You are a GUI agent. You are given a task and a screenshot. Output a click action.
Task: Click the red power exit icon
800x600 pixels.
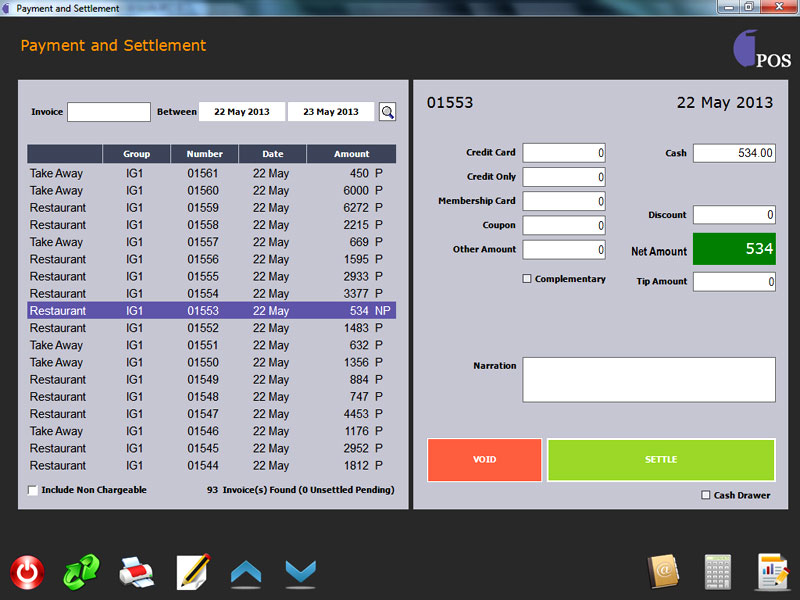point(27,572)
